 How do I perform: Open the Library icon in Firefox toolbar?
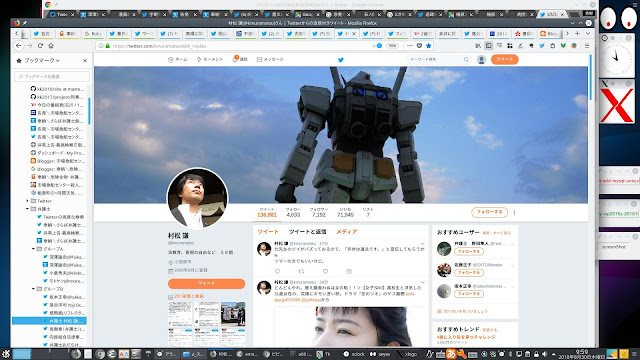pos(478,46)
